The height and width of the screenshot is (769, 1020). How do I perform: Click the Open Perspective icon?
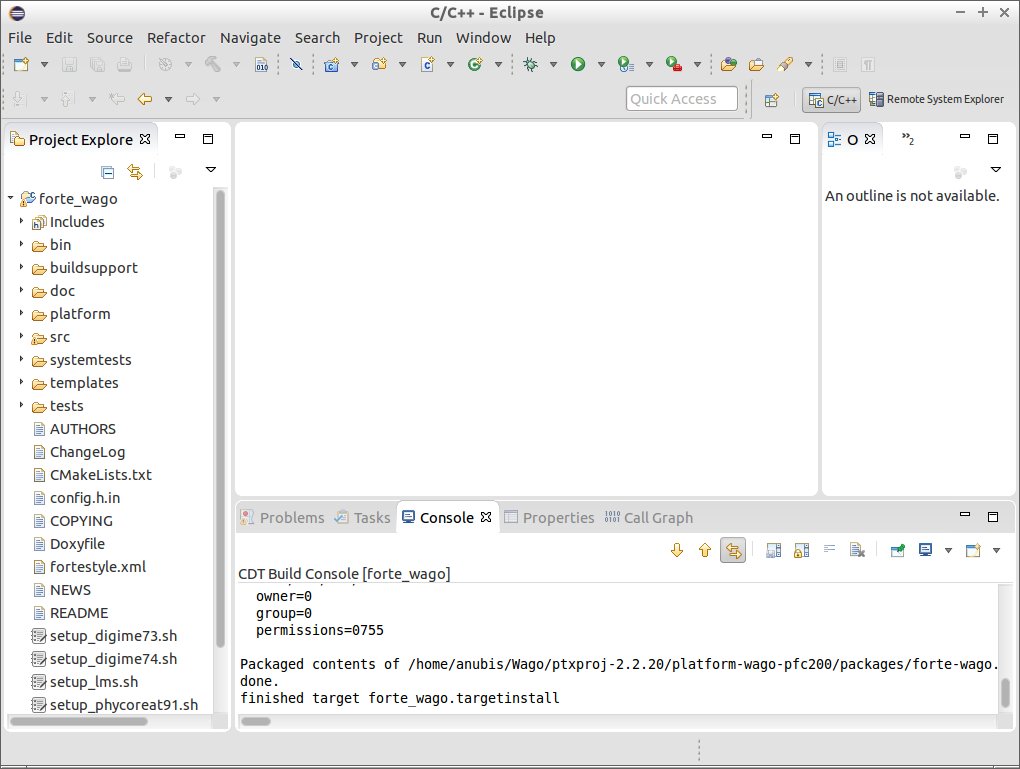tap(772, 100)
